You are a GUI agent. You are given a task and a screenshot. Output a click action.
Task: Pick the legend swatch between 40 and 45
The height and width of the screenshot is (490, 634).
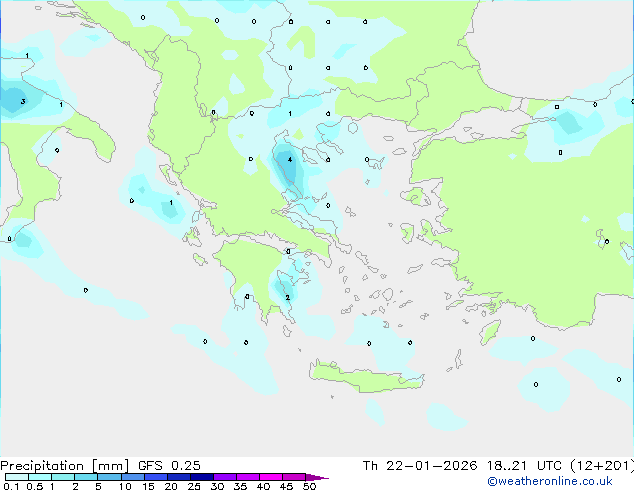click(271, 477)
